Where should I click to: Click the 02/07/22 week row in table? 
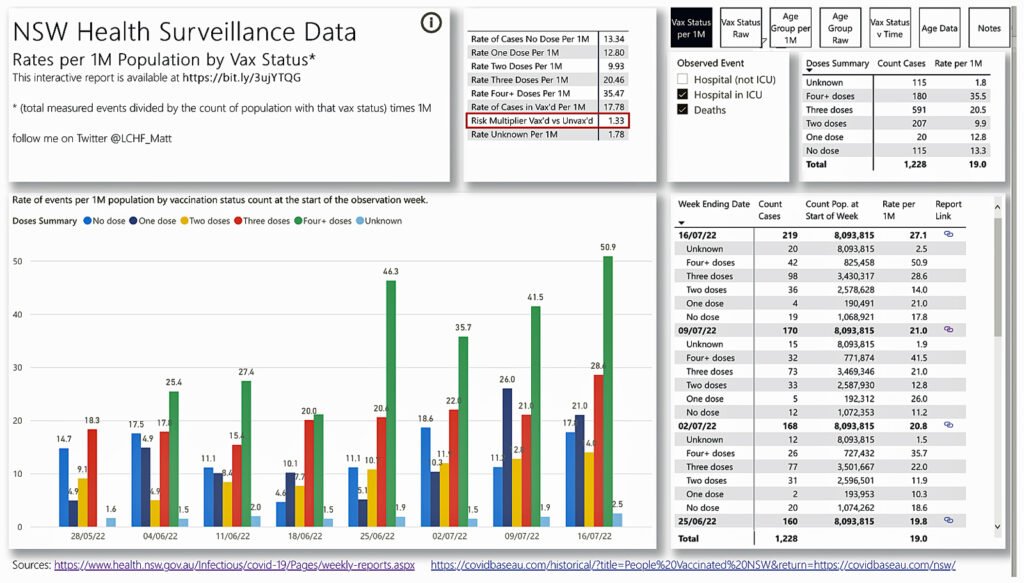coord(820,426)
